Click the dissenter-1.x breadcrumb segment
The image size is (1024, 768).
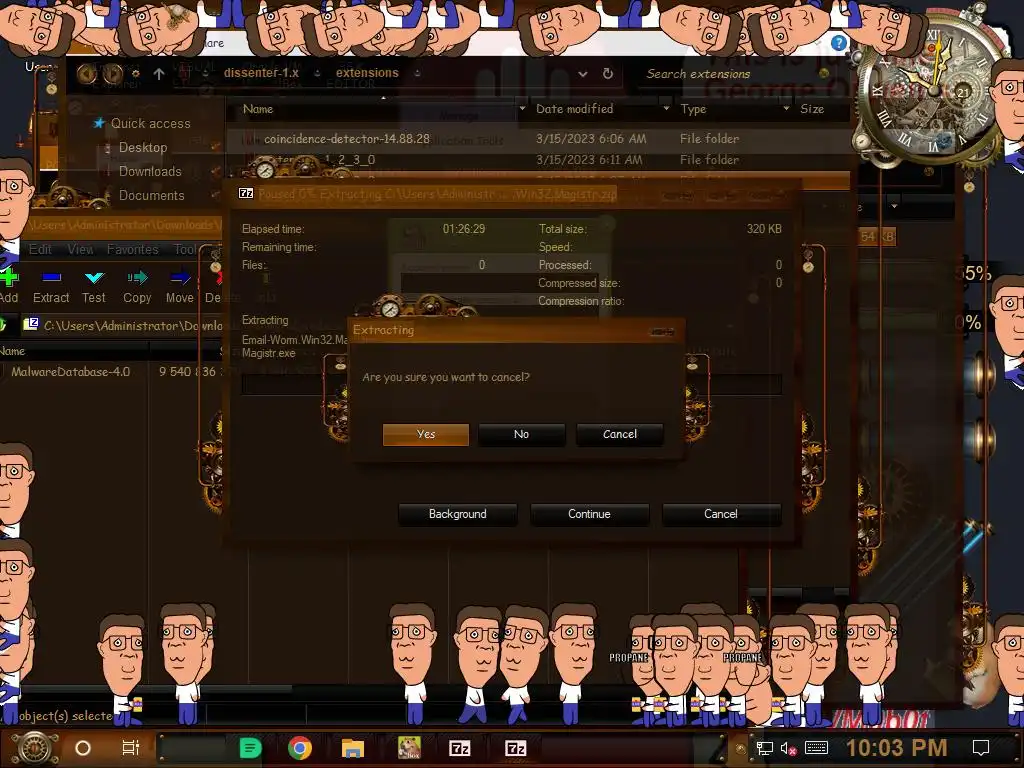[x=261, y=73]
